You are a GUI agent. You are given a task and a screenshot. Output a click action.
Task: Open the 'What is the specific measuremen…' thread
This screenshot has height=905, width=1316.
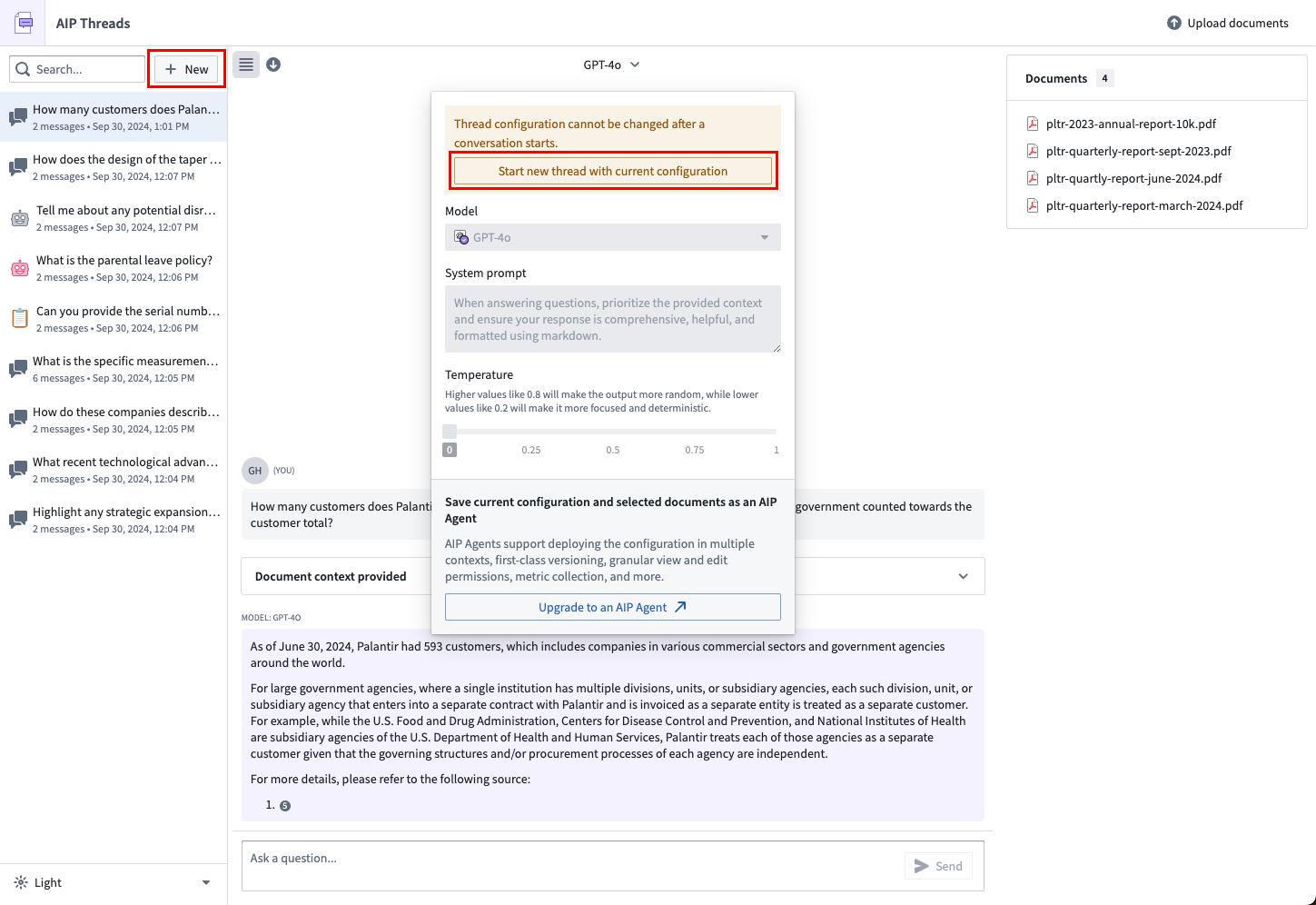click(114, 369)
